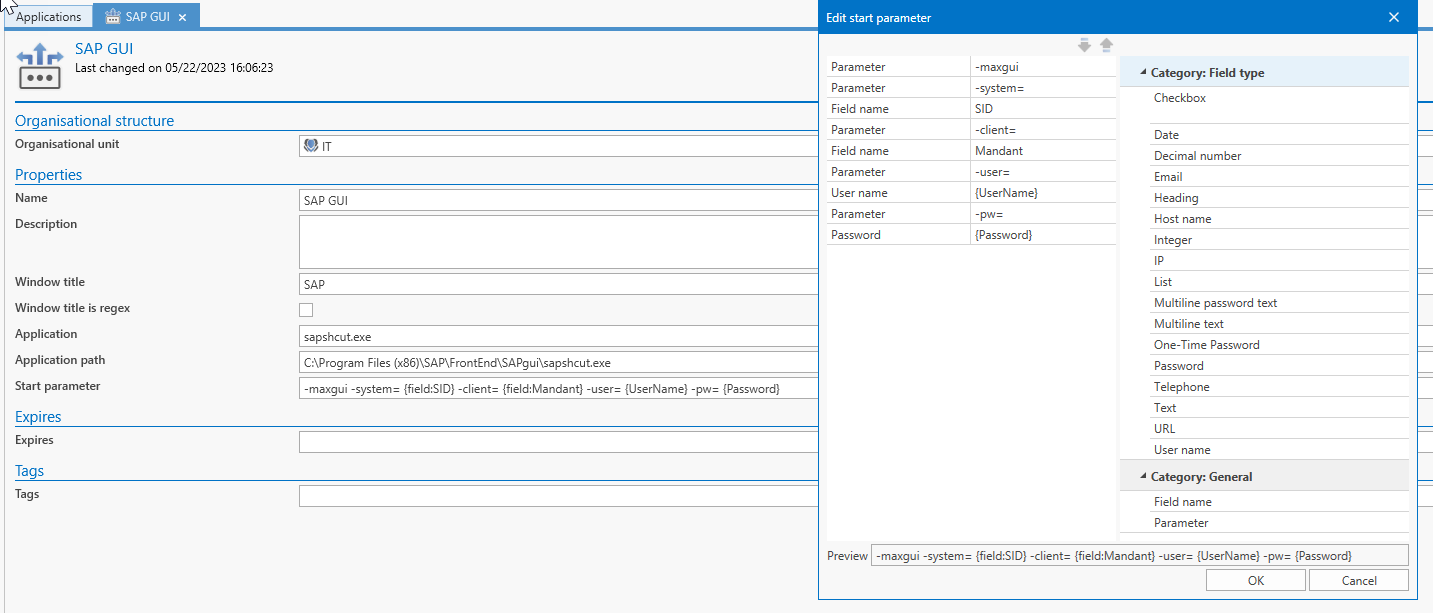
Task: Choose Field name under Category: General
Action: [x=1279, y=502]
